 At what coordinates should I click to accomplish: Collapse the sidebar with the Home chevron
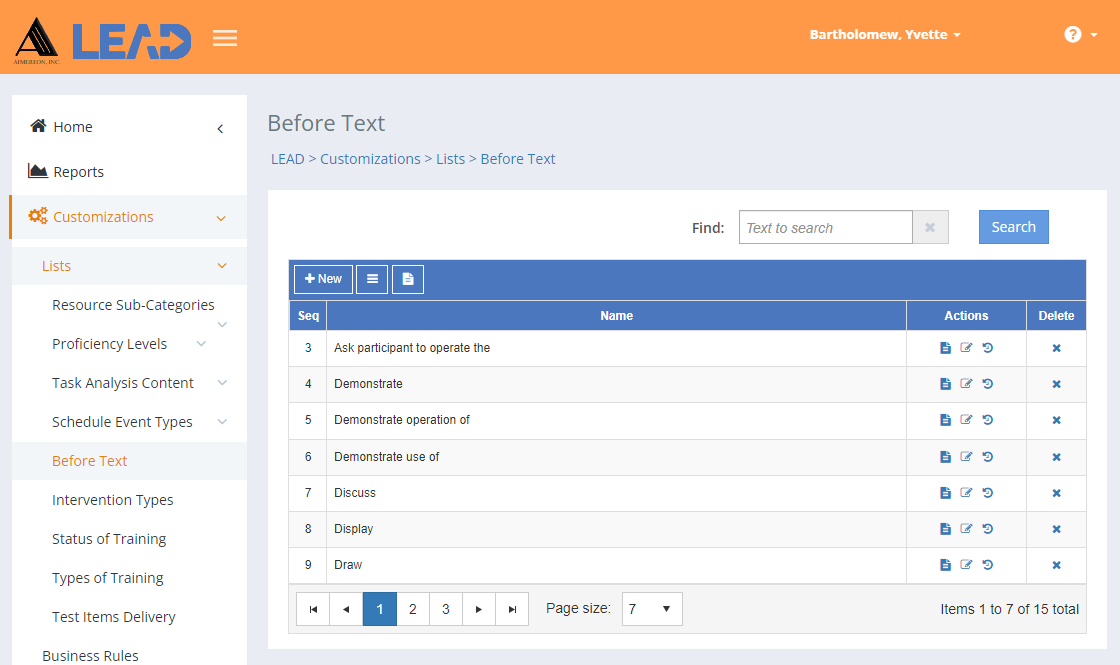tap(221, 129)
